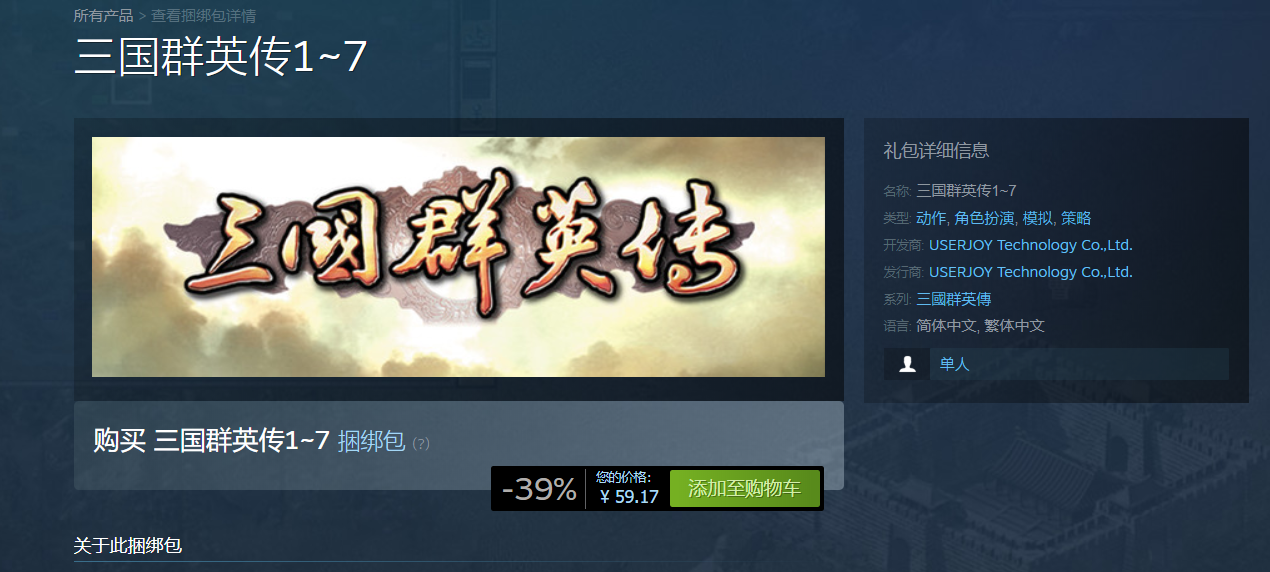The image size is (1270, 572).
Task: Open the 所有产品 breadcrumb link
Action: click(x=103, y=16)
